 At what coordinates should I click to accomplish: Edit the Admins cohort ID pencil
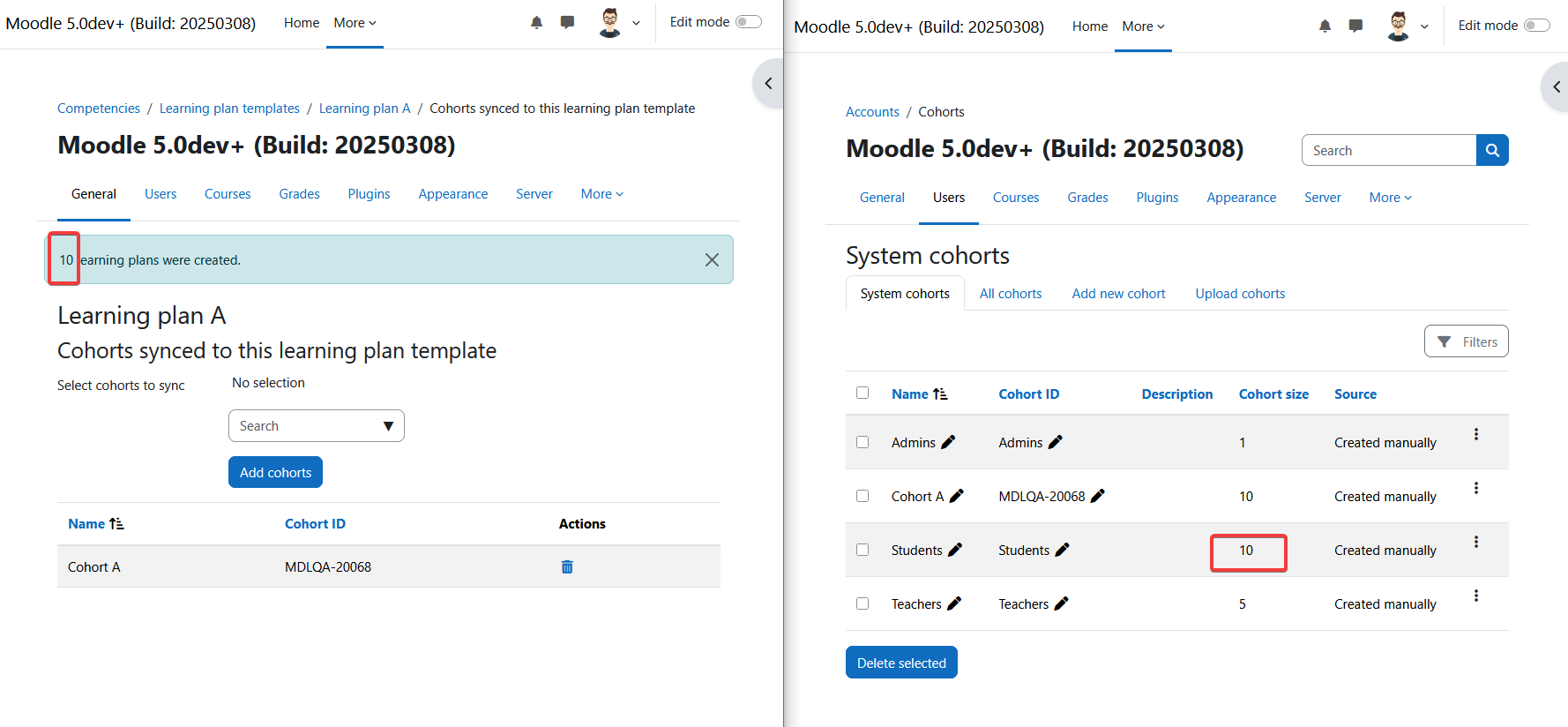[1055, 442]
